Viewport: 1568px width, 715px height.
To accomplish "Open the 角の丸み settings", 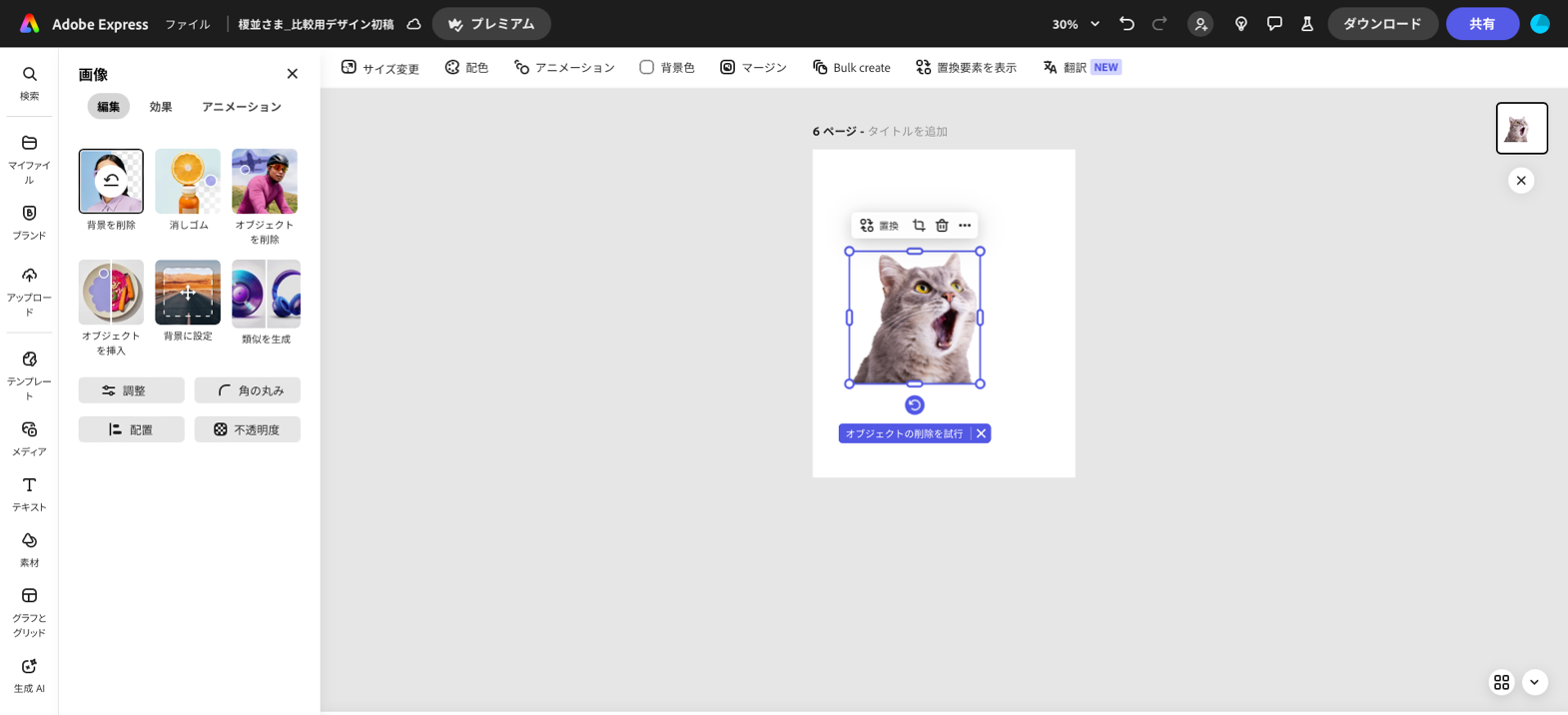I will coord(248,390).
